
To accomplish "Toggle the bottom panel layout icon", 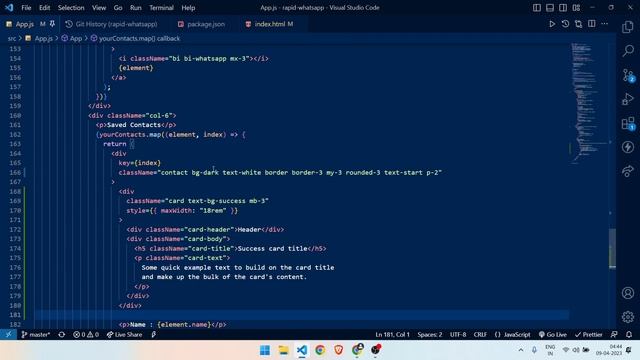I will tap(550, 8).
